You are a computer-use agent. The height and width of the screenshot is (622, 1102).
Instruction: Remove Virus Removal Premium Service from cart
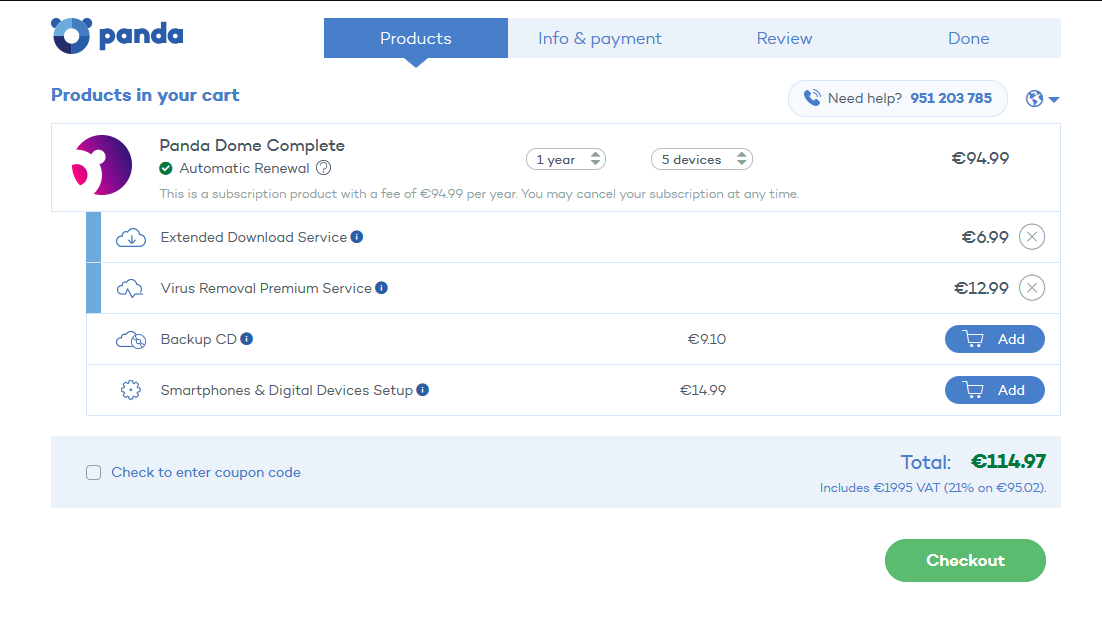(1032, 287)
